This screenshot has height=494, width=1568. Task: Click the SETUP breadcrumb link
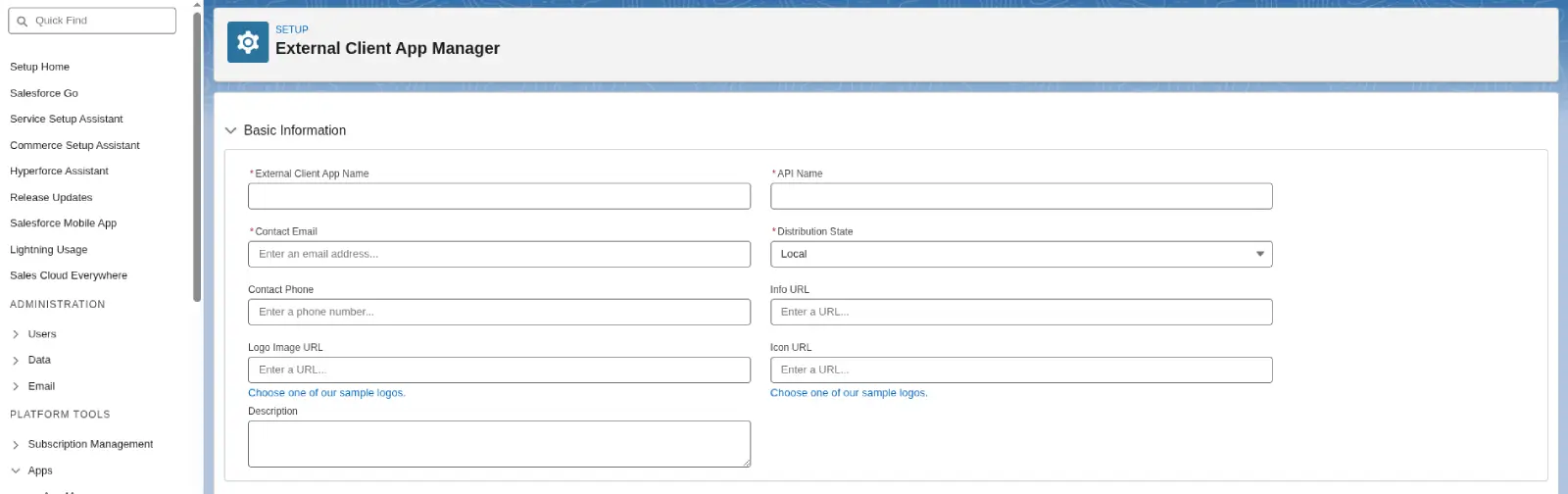292,29
